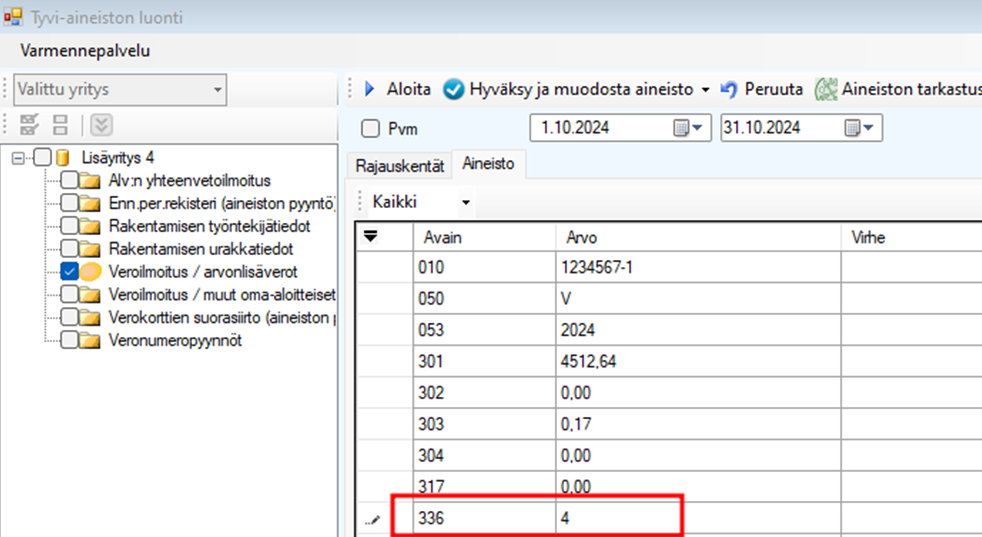Tick the Veronumeropyynnöt checkbox
982x537 pixels.
[x=69, y=340]
